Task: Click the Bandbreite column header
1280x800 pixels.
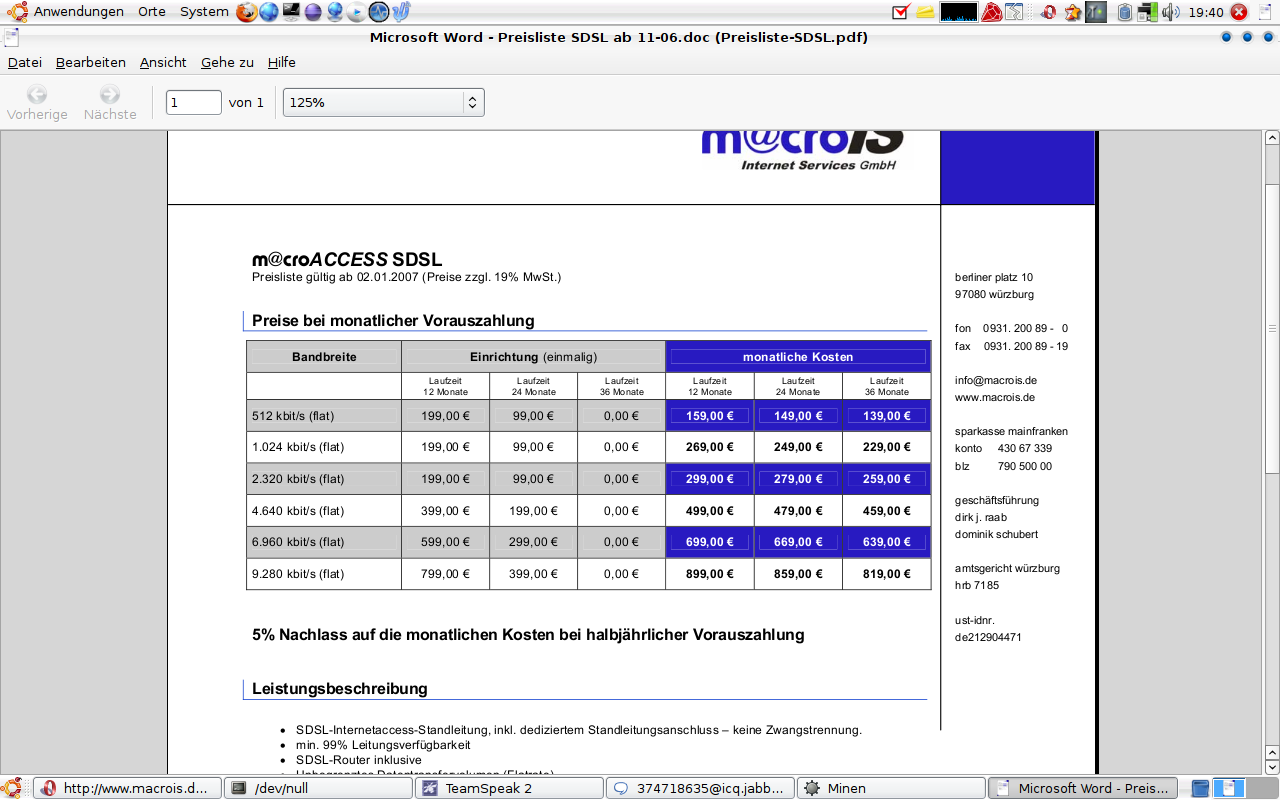Action: point(324,357)
